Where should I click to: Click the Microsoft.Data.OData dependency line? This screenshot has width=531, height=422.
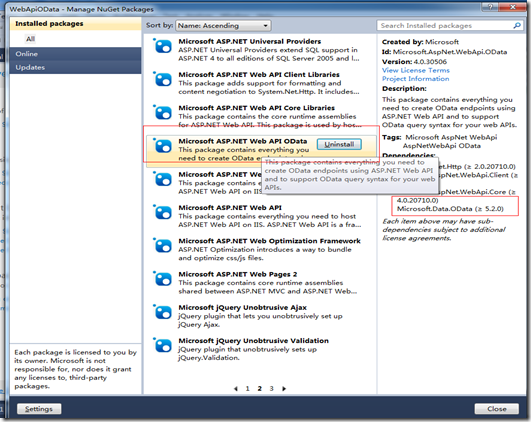[x=450, y=209]
